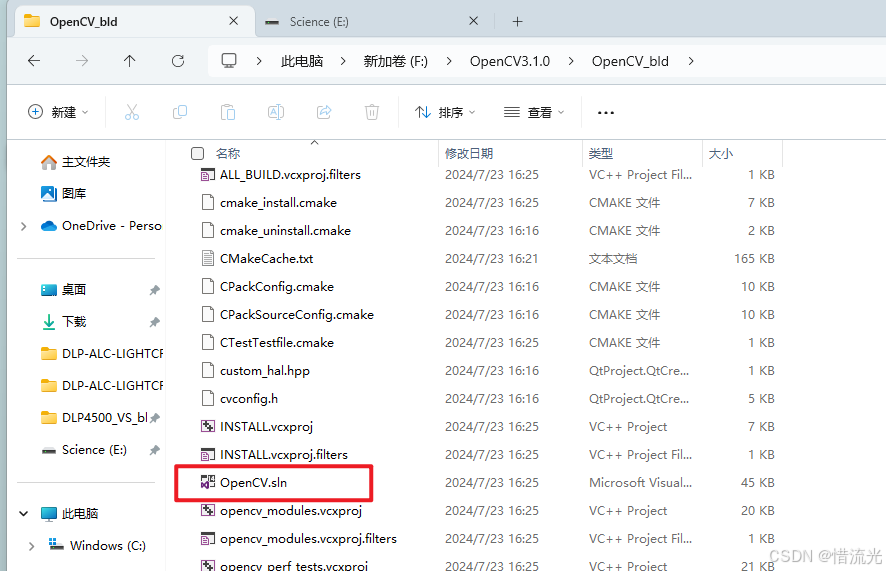Expand the chevron after OpenCV_bld in the address bar
The height and width of the screenshot is (571, 886).
tap(691, 61)
